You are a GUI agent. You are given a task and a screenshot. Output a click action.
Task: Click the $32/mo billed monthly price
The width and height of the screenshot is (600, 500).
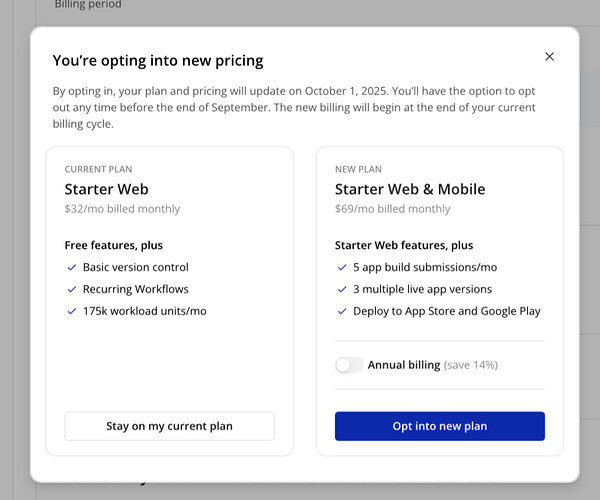[122, 209]
